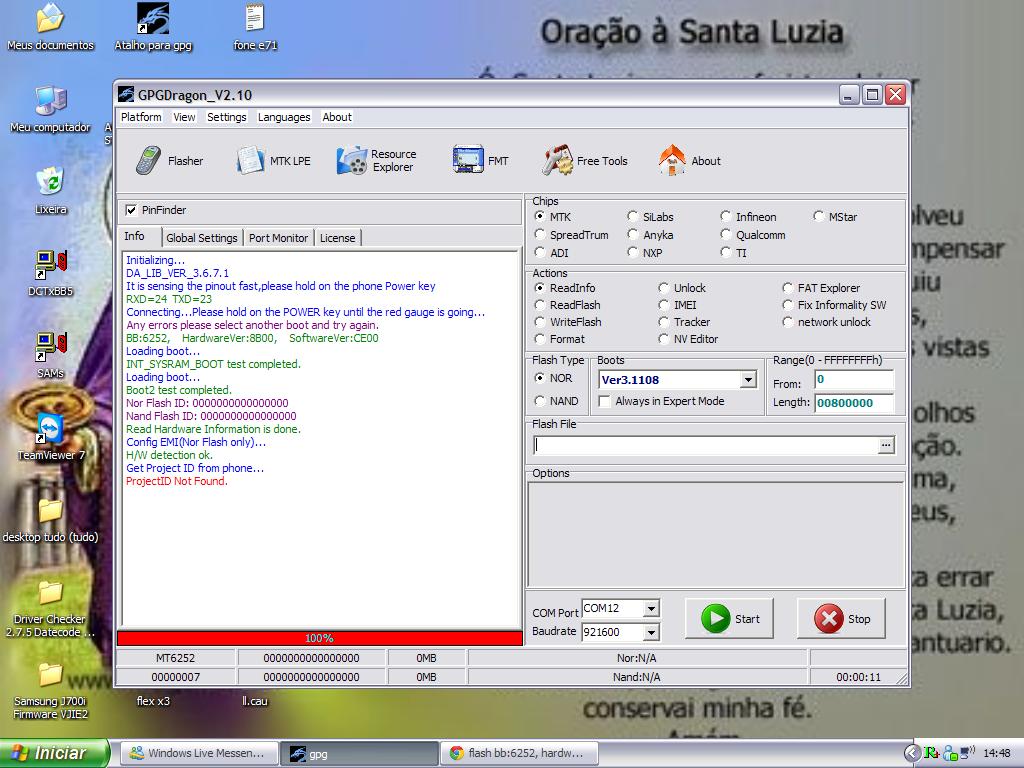Click the Flash File path field
Viewport: 1024px width, 768px height.
(x=706, y=445)
